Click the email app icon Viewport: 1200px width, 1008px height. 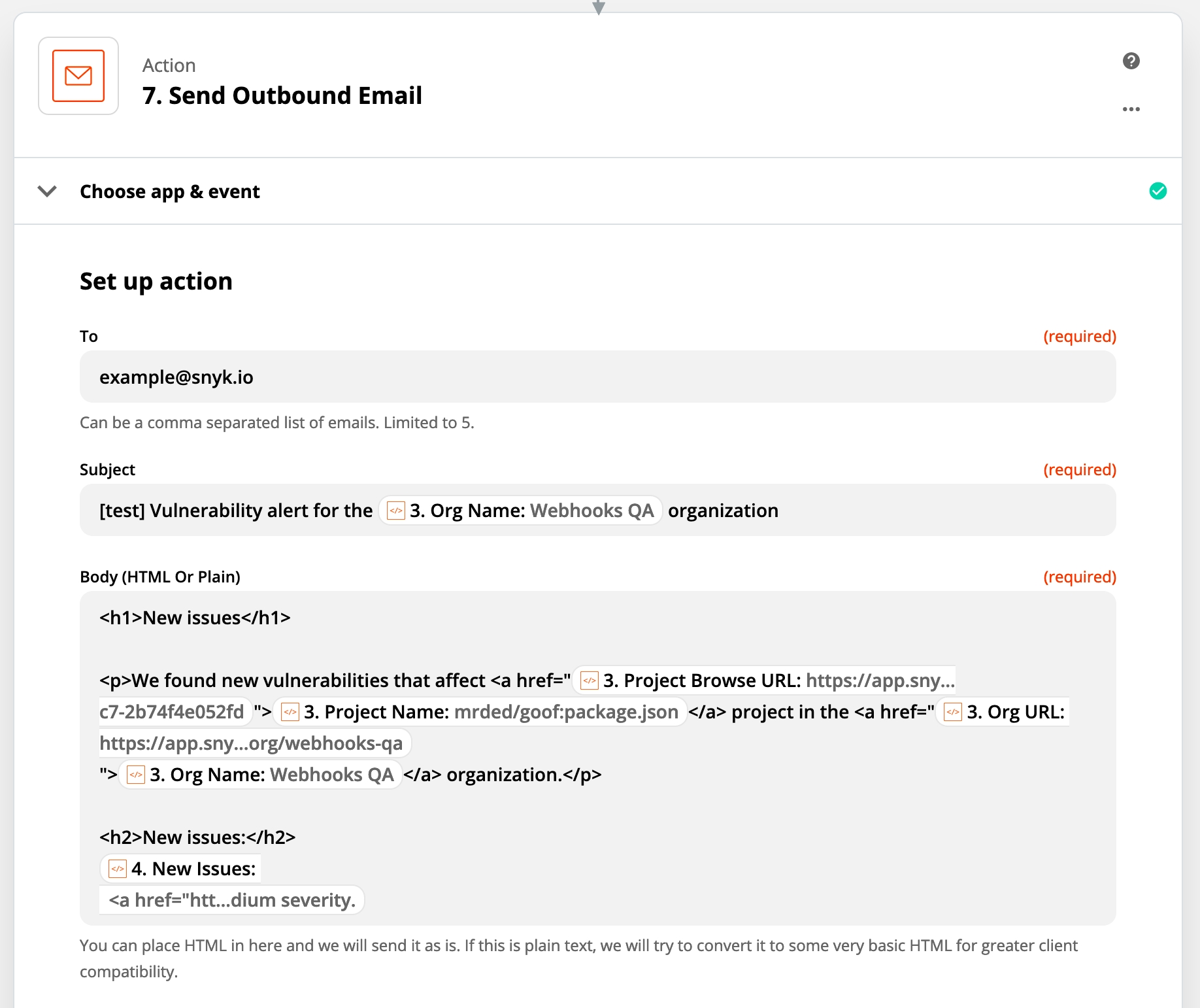coord(78,76)
